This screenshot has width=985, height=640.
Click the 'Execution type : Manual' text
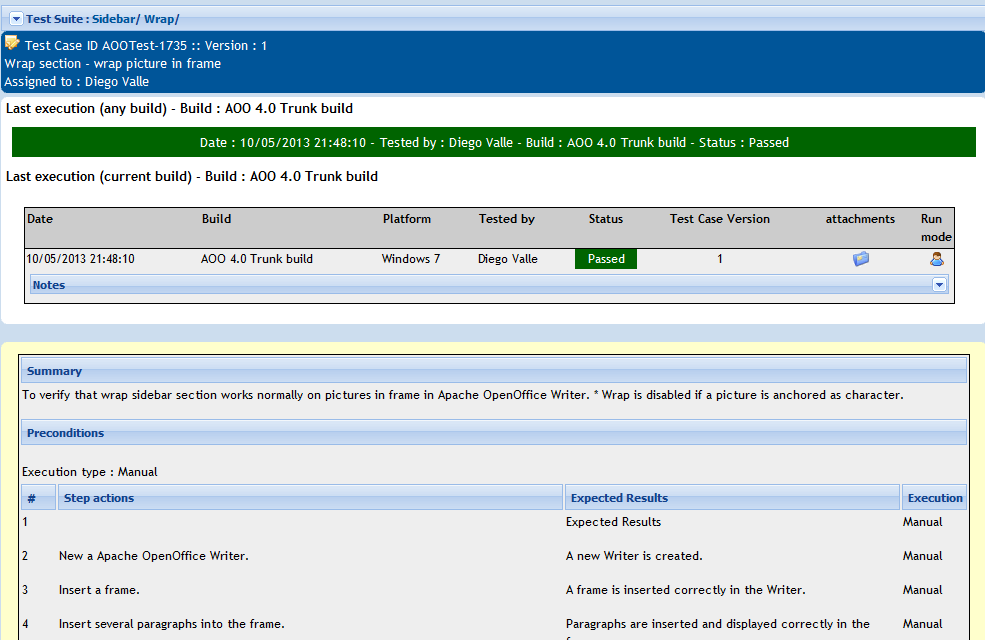(x=90, y=472)
